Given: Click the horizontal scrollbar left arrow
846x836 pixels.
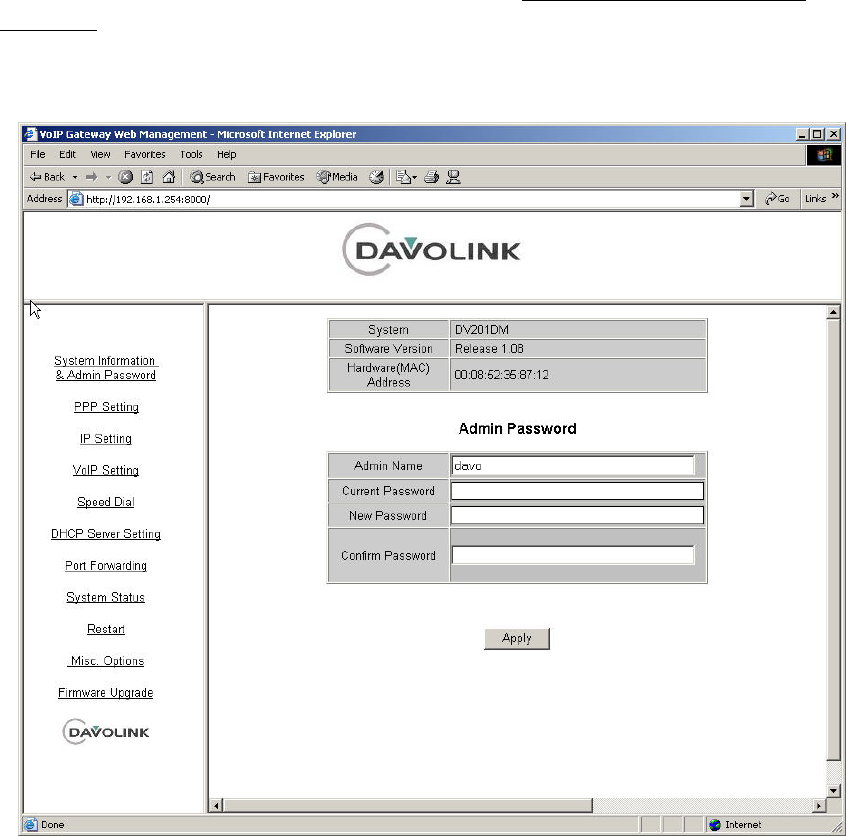Looking at the screenshot, I should click(216, 806).
